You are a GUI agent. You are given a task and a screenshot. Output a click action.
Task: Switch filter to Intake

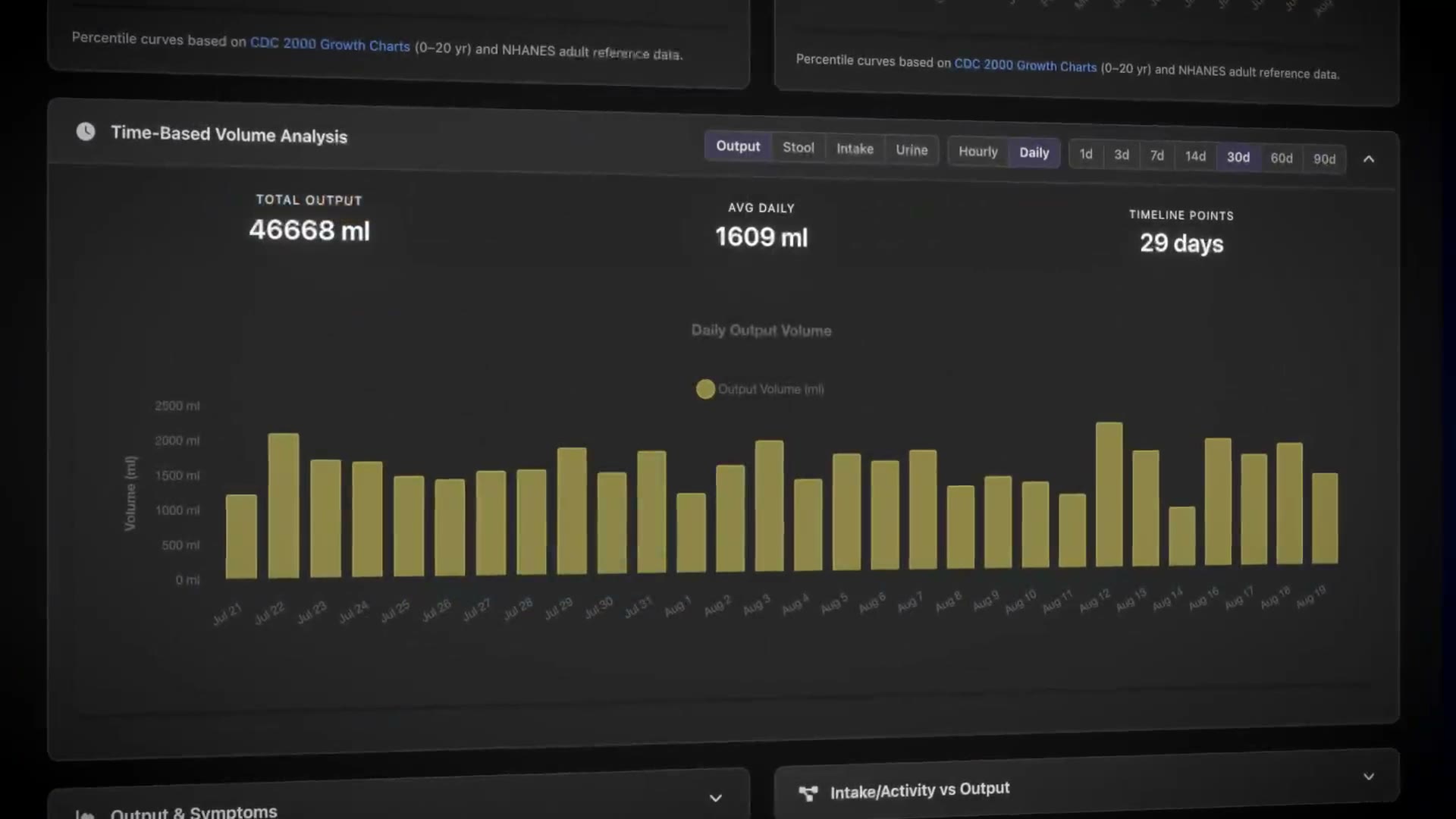click(x=855, y=149)
